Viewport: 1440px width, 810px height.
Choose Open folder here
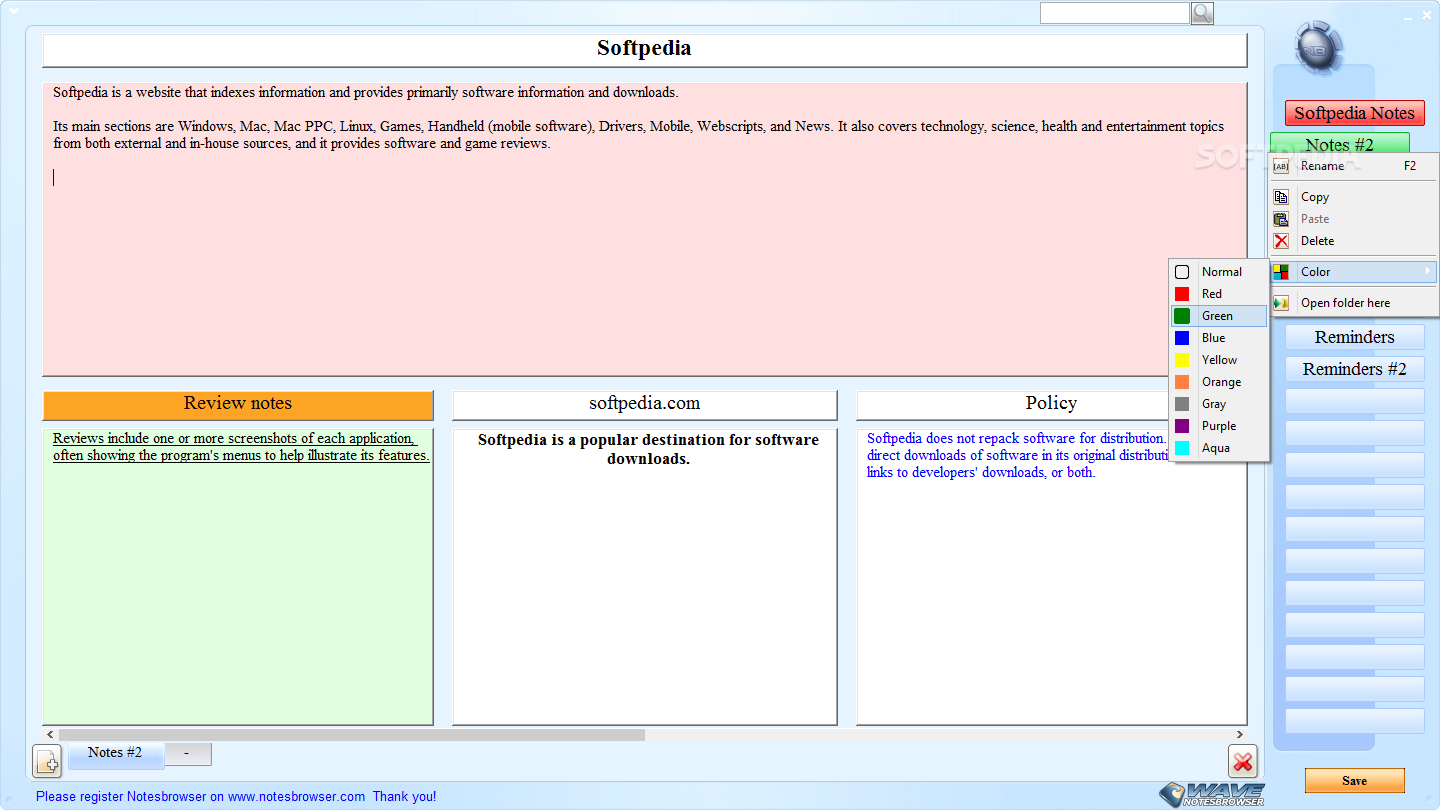point(1354,303)
